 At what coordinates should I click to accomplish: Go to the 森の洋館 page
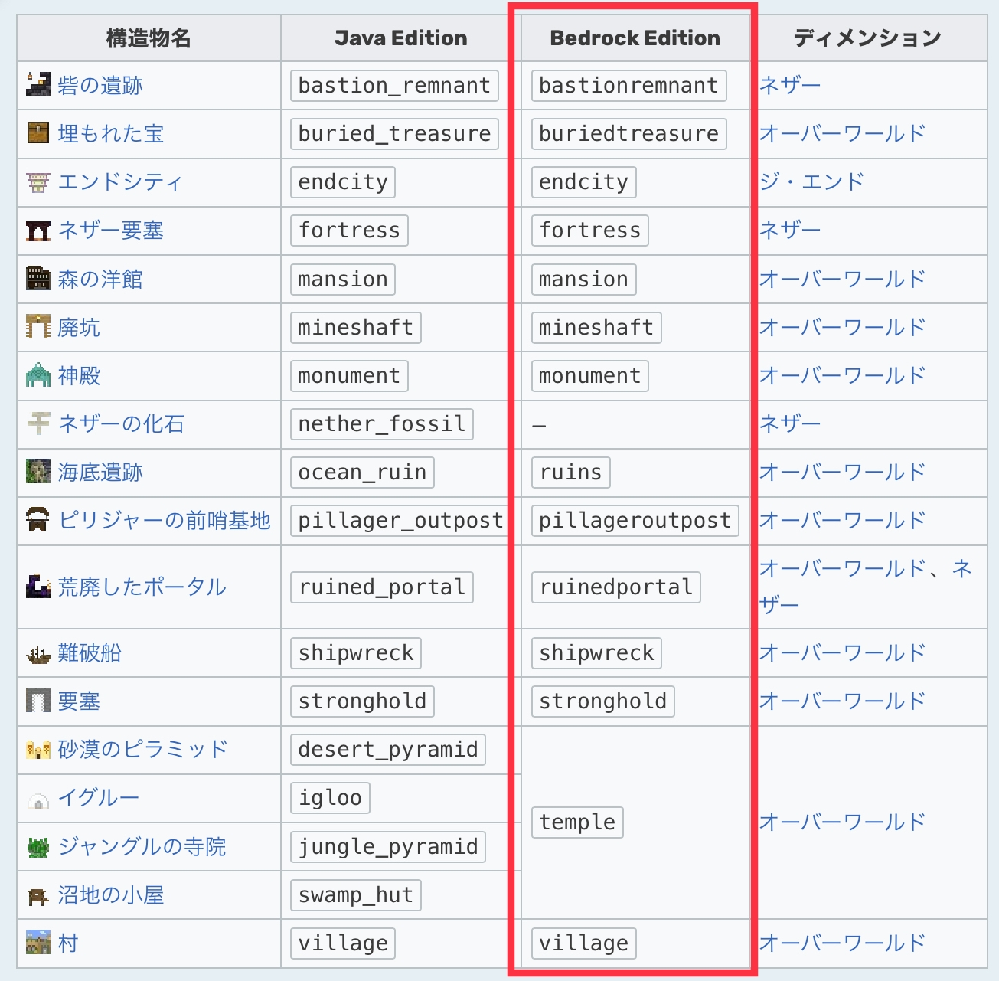tap(100, 279)
